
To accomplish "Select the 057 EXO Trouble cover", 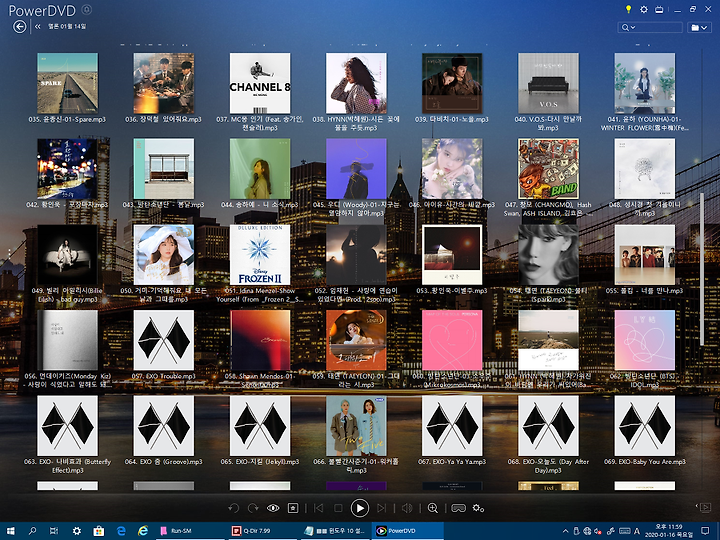I will (x=163, y=340).
